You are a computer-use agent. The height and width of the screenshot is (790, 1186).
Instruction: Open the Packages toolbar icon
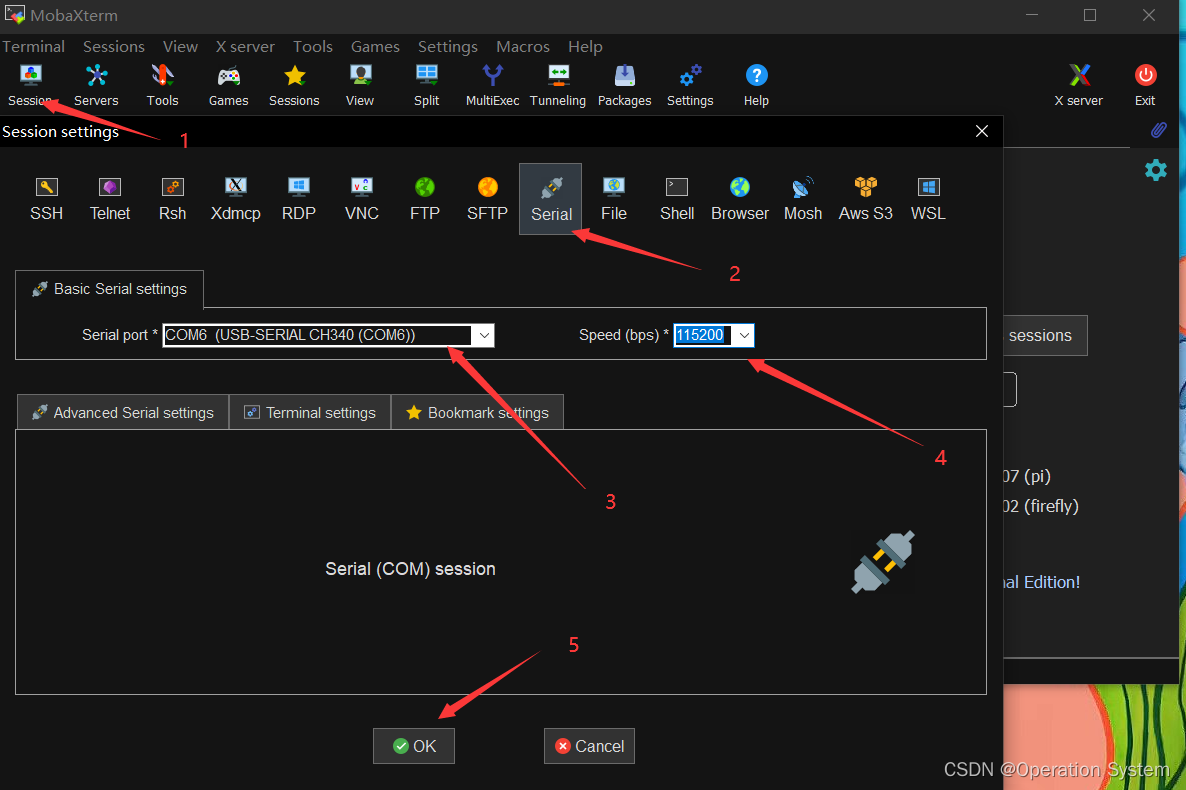(625, 86)
